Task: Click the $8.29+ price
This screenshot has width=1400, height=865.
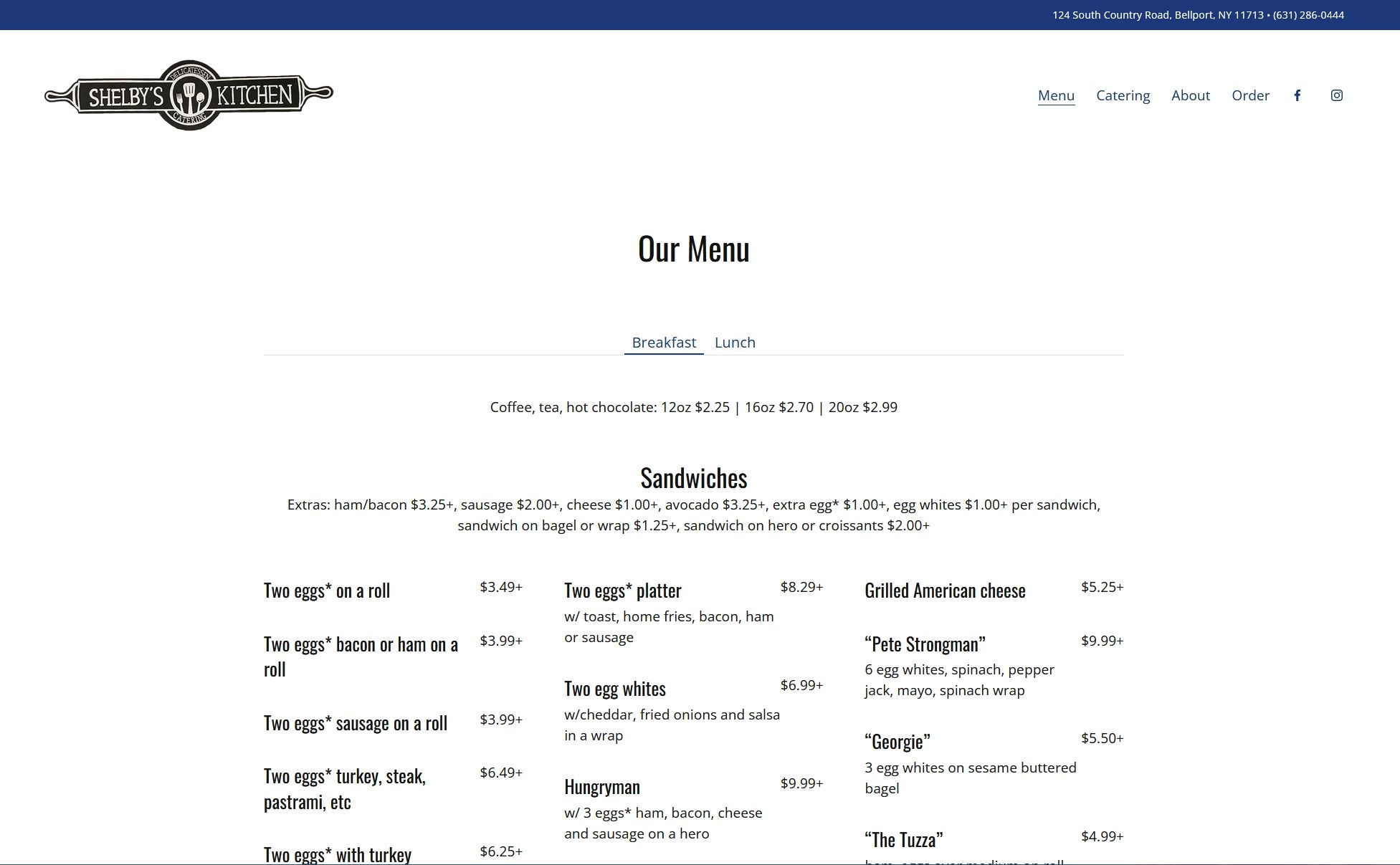Action: (x=801, y=587)
